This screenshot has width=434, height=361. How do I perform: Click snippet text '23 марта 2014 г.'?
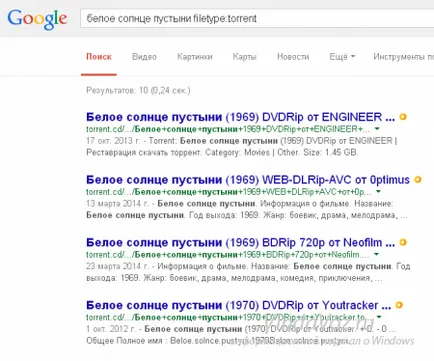pyautogui.click(x=117, y=266)
